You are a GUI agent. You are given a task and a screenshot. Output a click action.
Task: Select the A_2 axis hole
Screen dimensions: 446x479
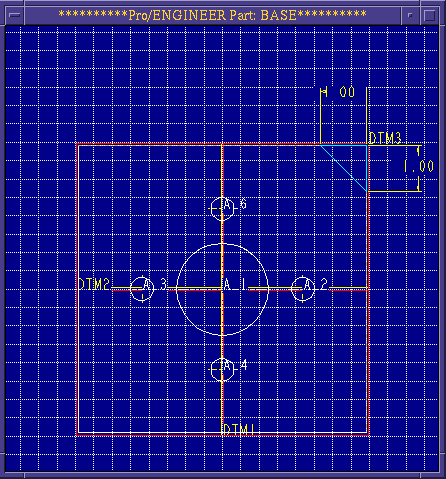tap(303, 288)
